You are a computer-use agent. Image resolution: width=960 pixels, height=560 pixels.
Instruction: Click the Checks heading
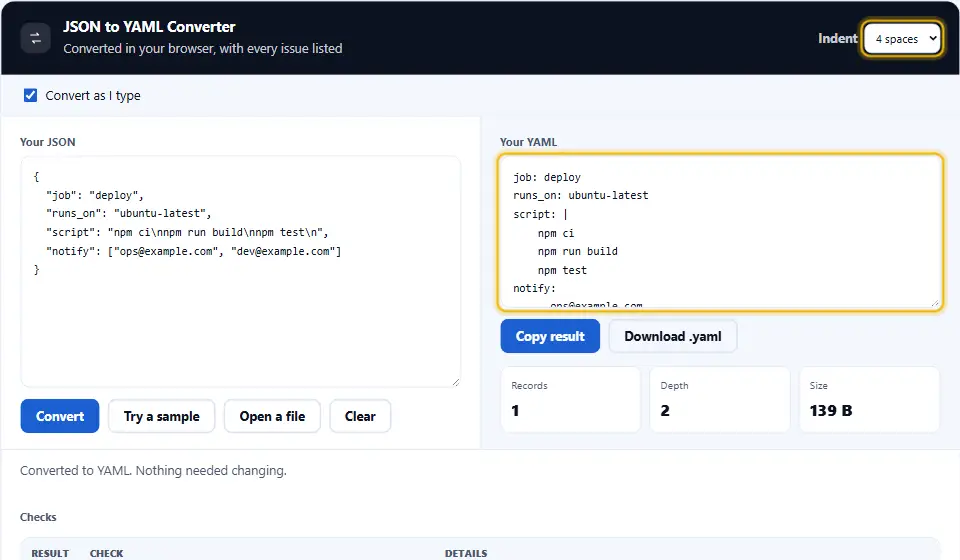coord(38,517)
